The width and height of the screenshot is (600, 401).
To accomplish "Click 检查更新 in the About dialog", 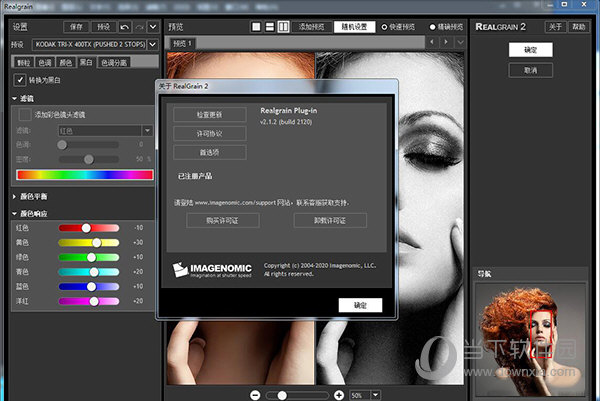I will (x=210, y=114).
